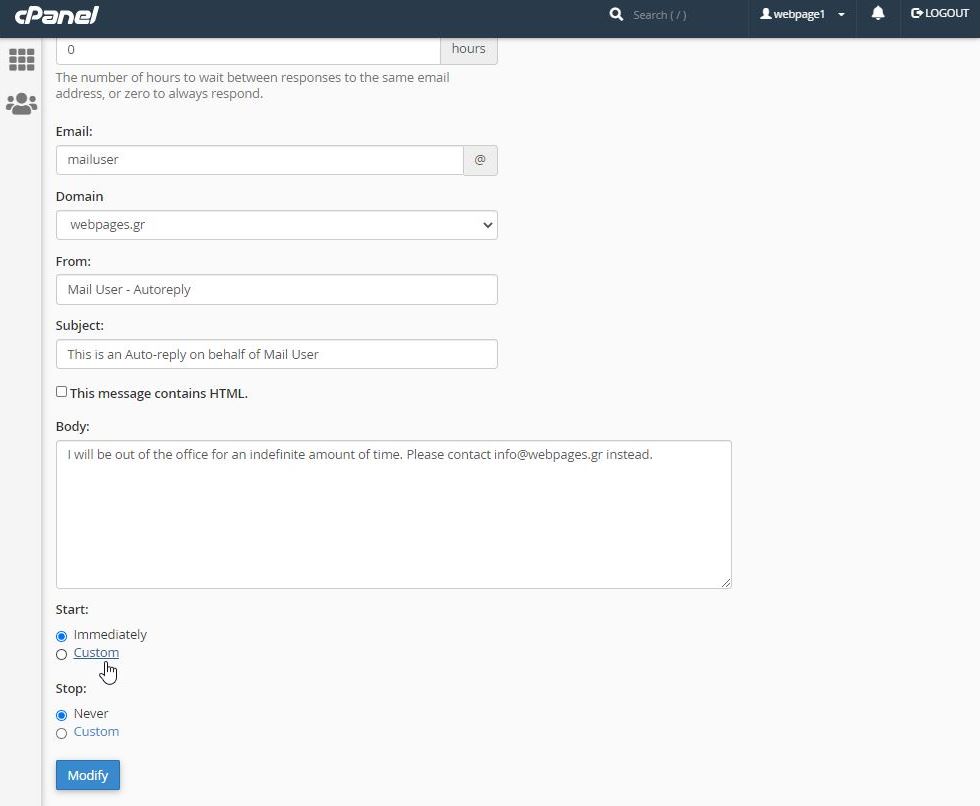Enable 'This message contains HTML' checkbox
Viewport: 980px width, 806px height.
point(62,392)
